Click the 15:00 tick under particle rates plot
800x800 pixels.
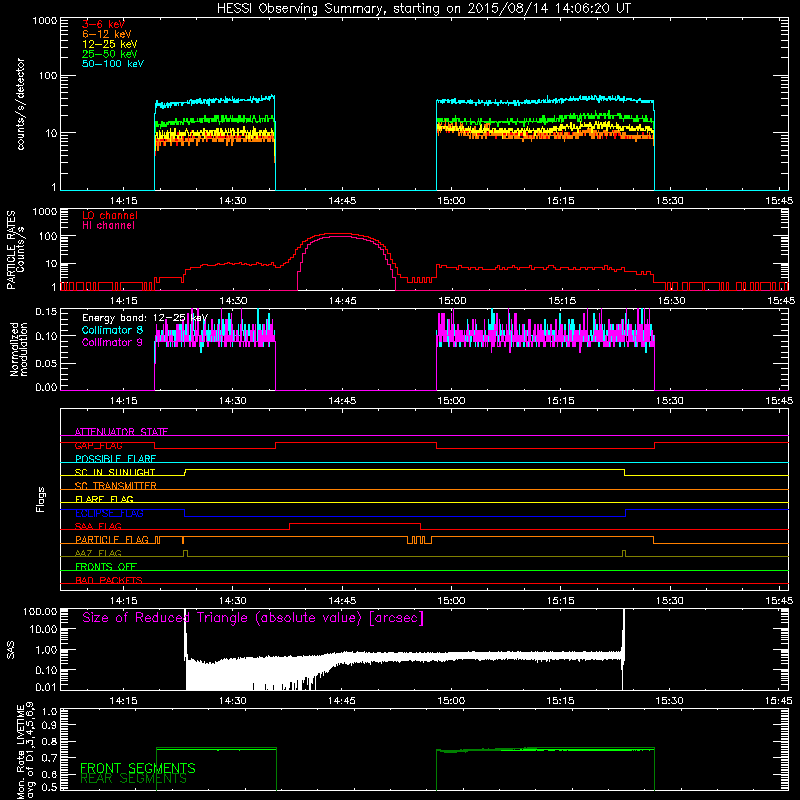tap(452, 301)
